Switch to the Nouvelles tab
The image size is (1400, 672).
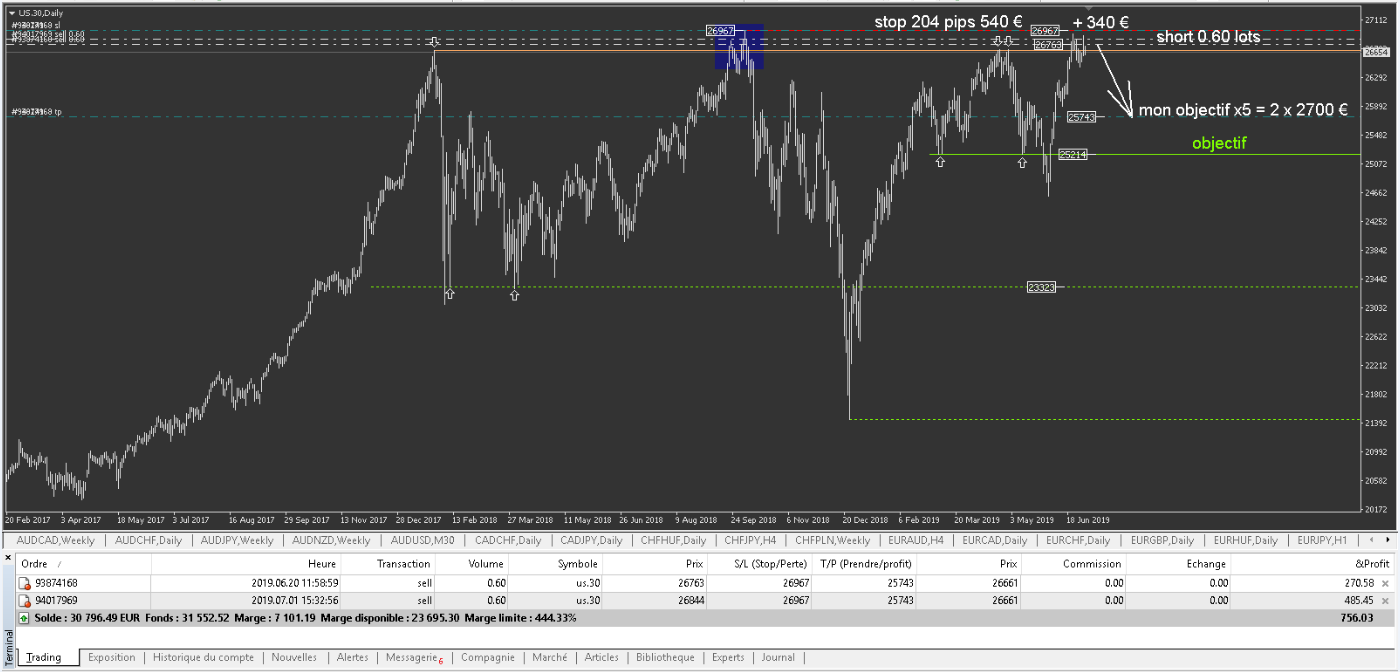point(294,657)
